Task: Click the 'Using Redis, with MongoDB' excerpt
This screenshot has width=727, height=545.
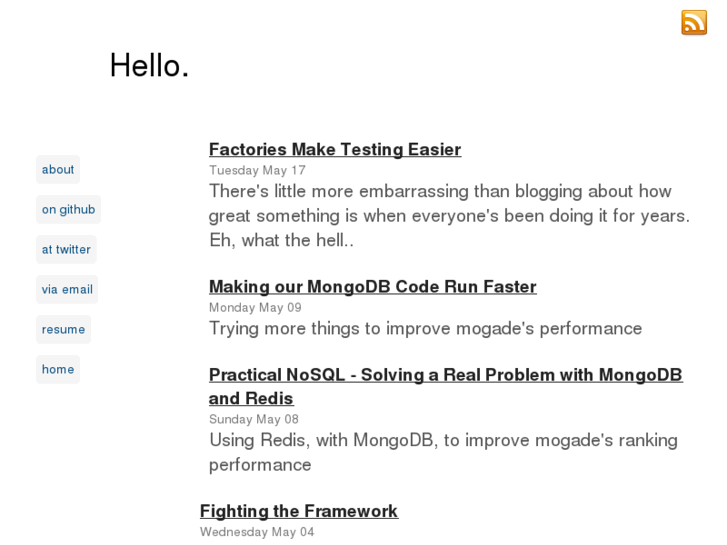Action: pyautogui.click(x=443, y=440)
